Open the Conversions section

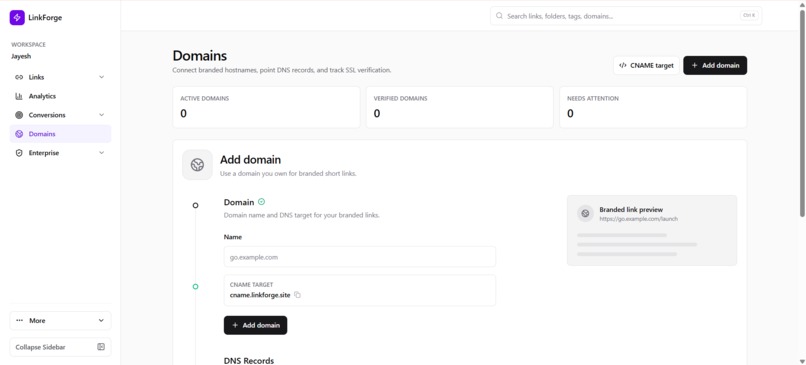[x=60, y=115]
